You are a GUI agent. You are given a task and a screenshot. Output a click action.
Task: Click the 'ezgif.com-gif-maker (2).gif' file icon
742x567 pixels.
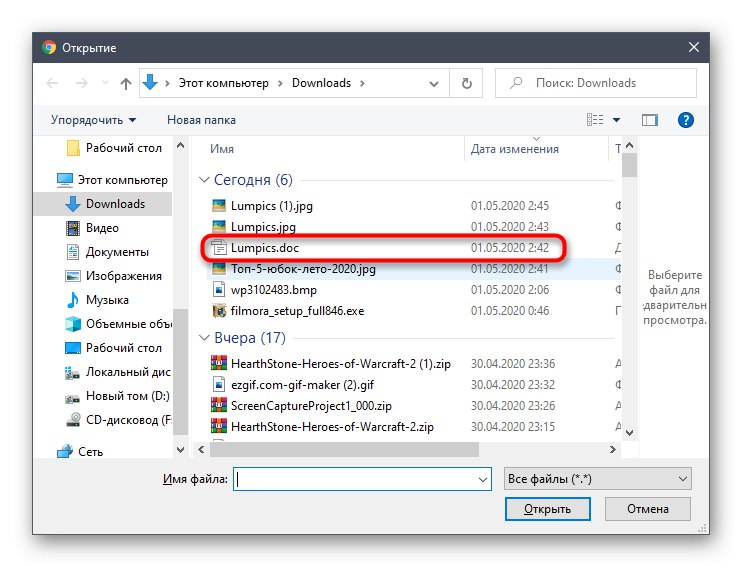click(219, 384)
